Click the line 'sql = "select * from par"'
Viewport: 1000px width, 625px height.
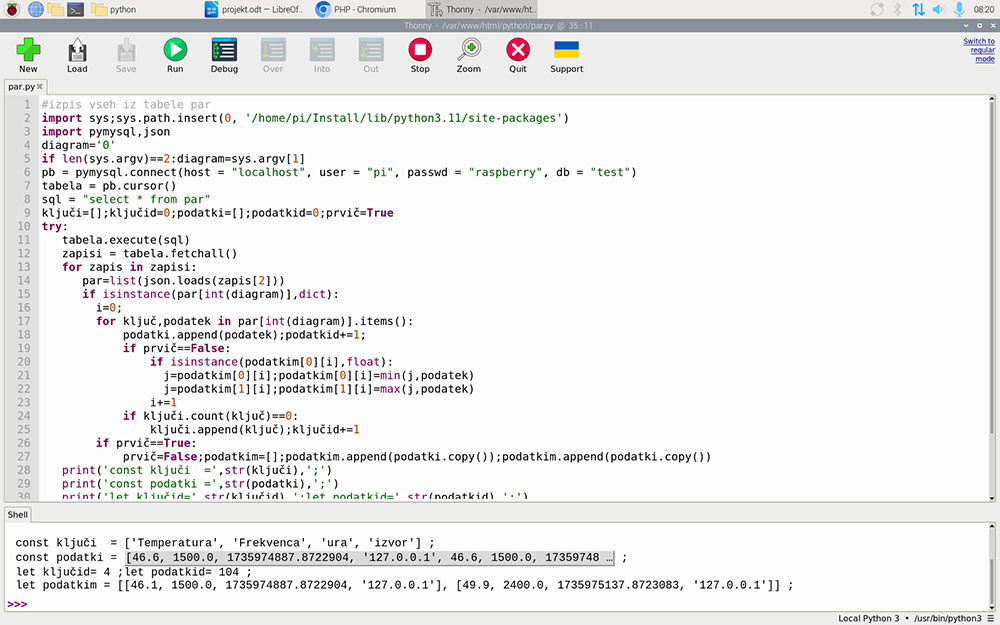pyautogui.click(x=126, y=199)
